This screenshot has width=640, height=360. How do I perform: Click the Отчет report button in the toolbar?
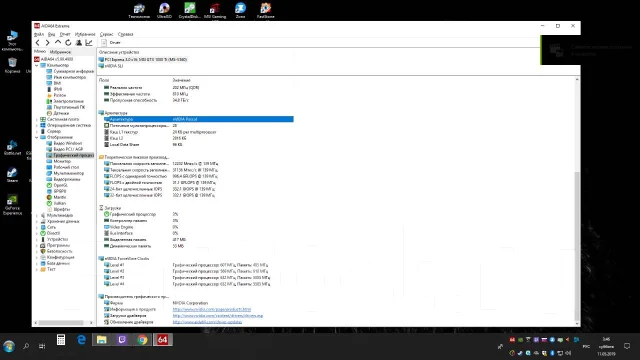(x=111, y=42)
